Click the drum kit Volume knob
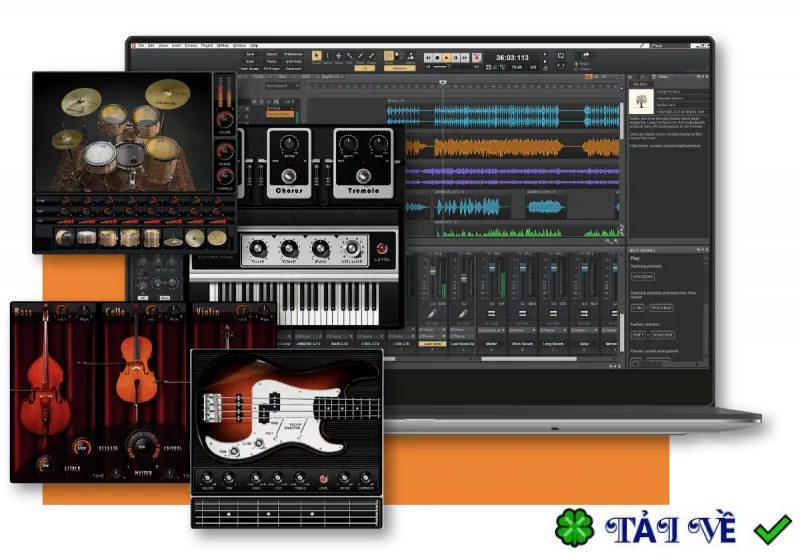The width and height of the screenshot is (800, 555). (x=224, y=120)
